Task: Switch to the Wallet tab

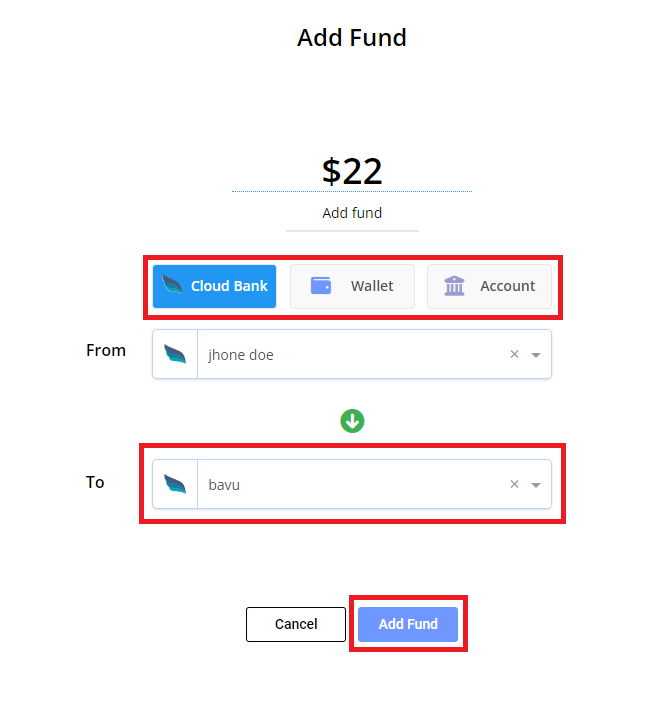Action: 352,286
